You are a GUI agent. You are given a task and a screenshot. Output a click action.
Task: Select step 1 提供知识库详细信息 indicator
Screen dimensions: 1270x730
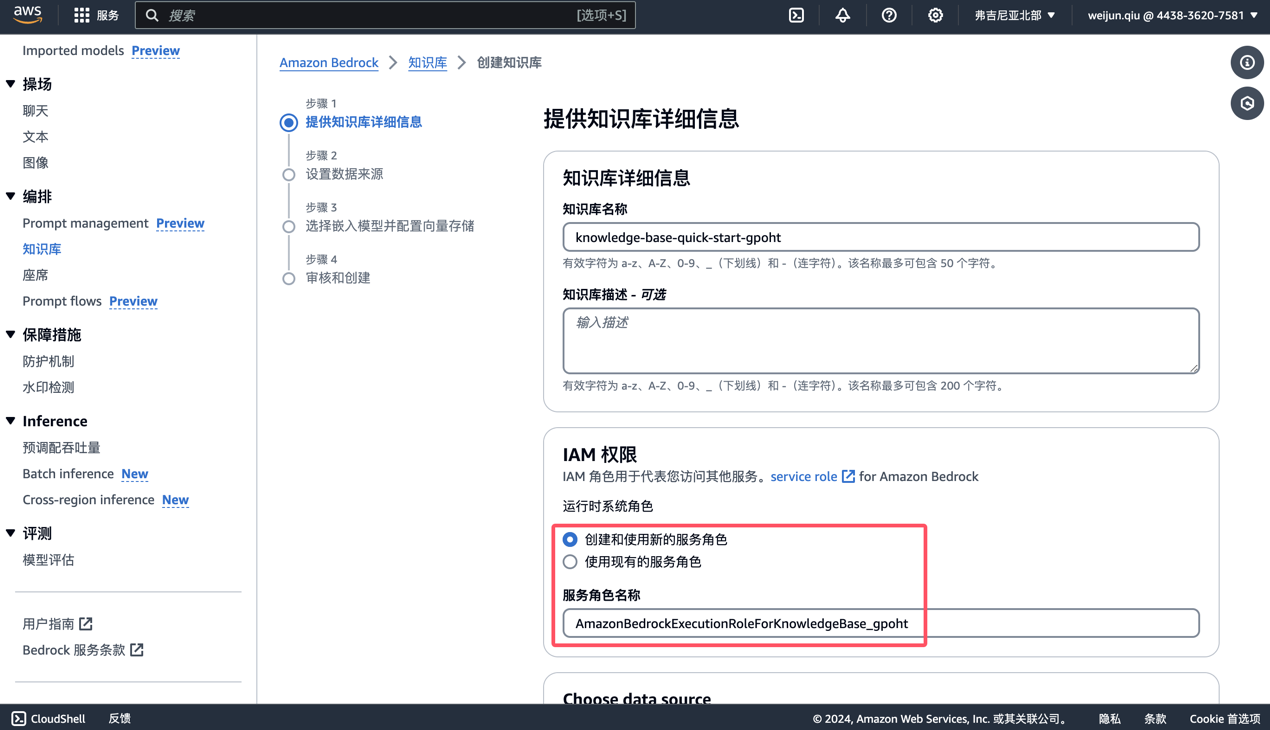click(289, 123)
